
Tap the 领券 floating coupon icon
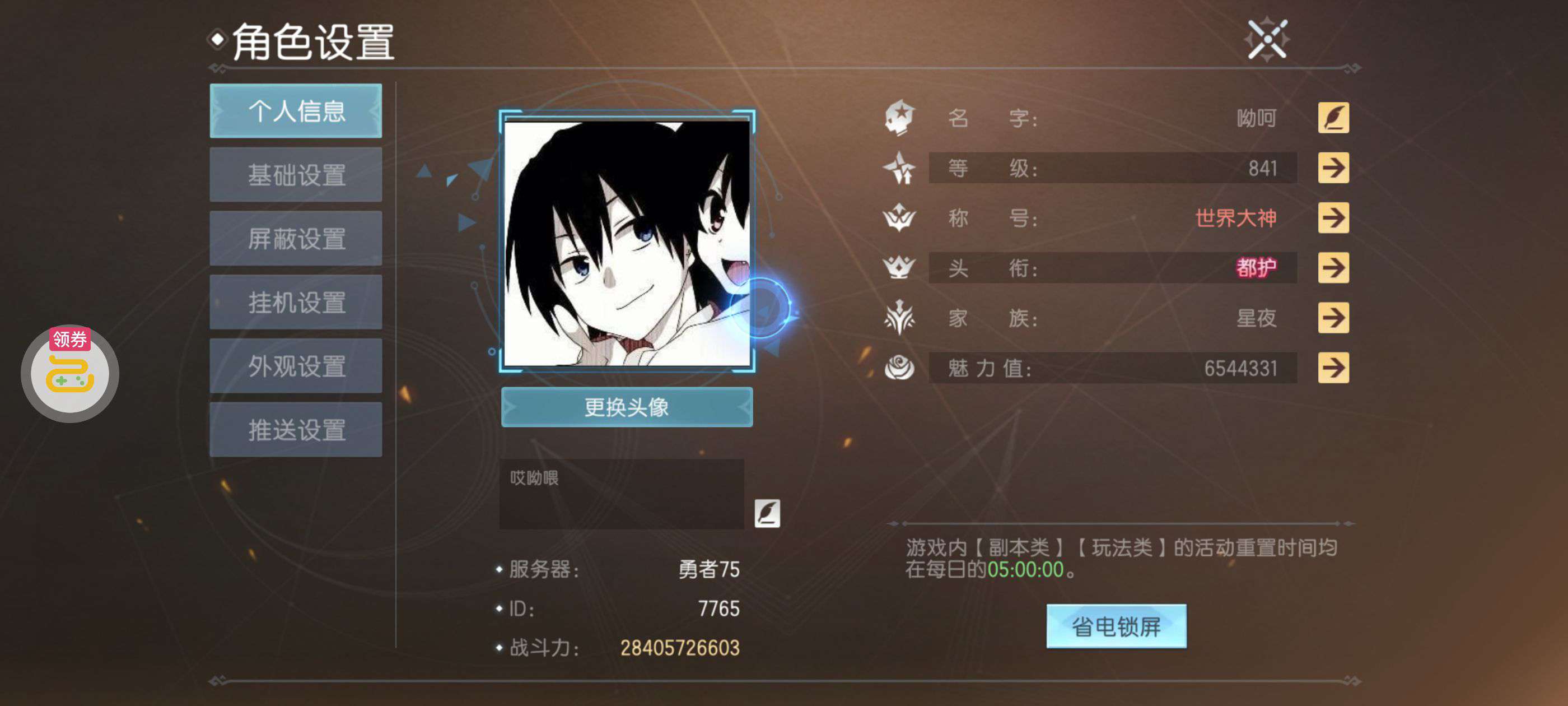(x=70, y=373)
